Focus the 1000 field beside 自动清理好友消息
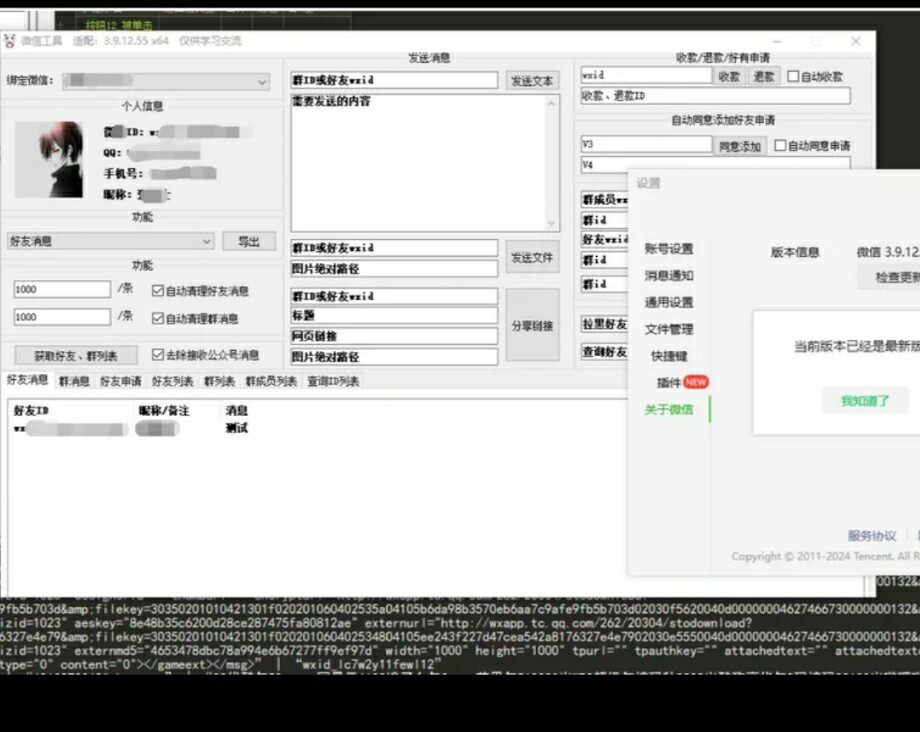Screen dimensions: 920x732 62,289
